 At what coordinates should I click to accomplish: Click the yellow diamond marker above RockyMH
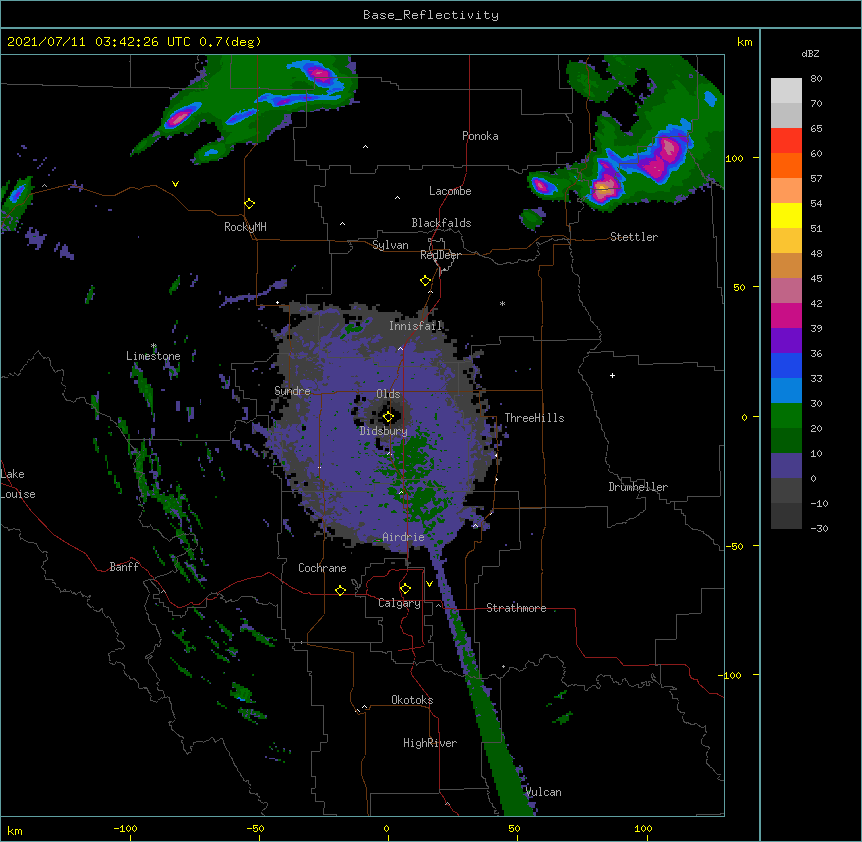[x=249, y=204]
